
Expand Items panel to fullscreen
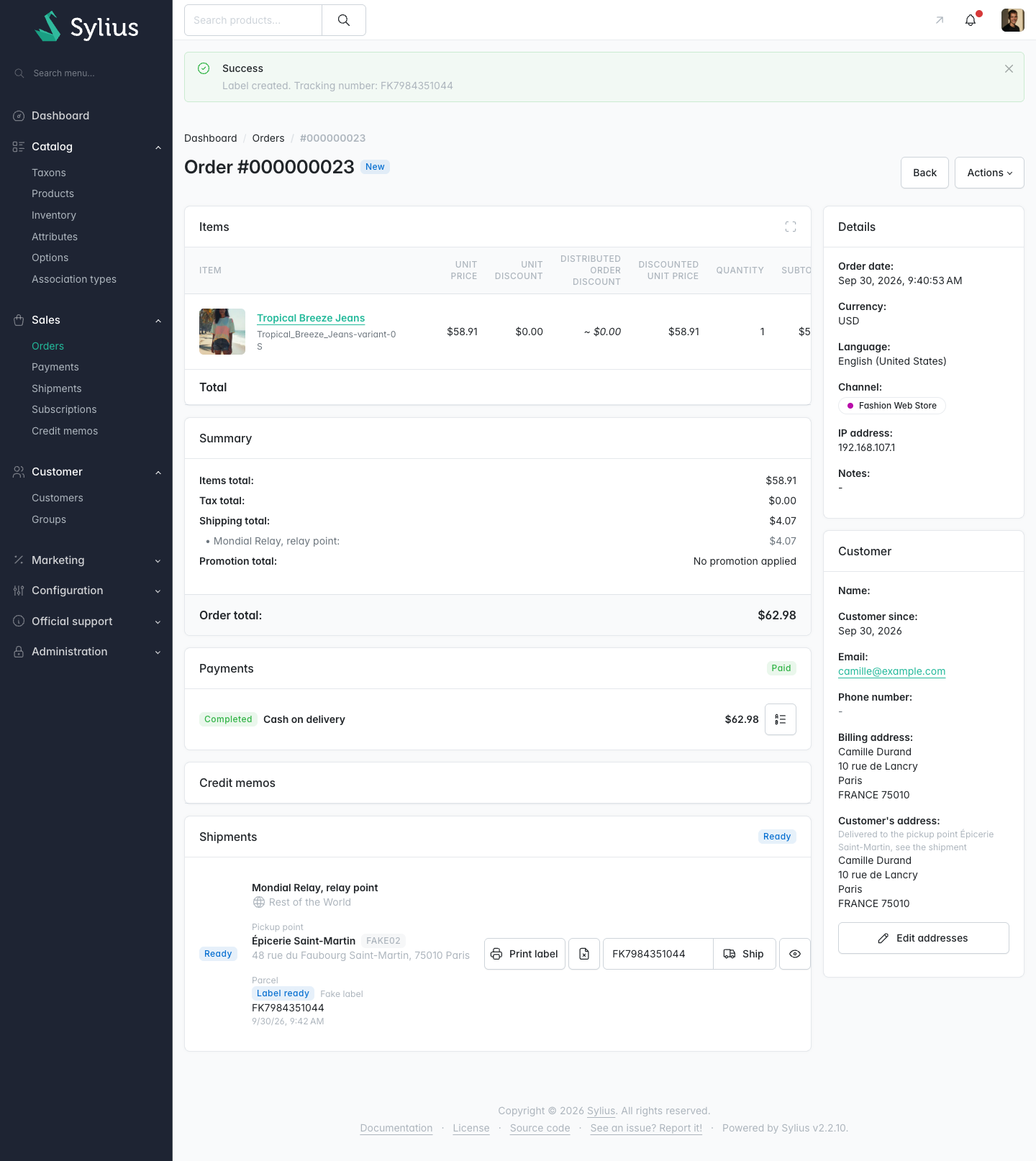pyautogui.click(x=791, y=227)
